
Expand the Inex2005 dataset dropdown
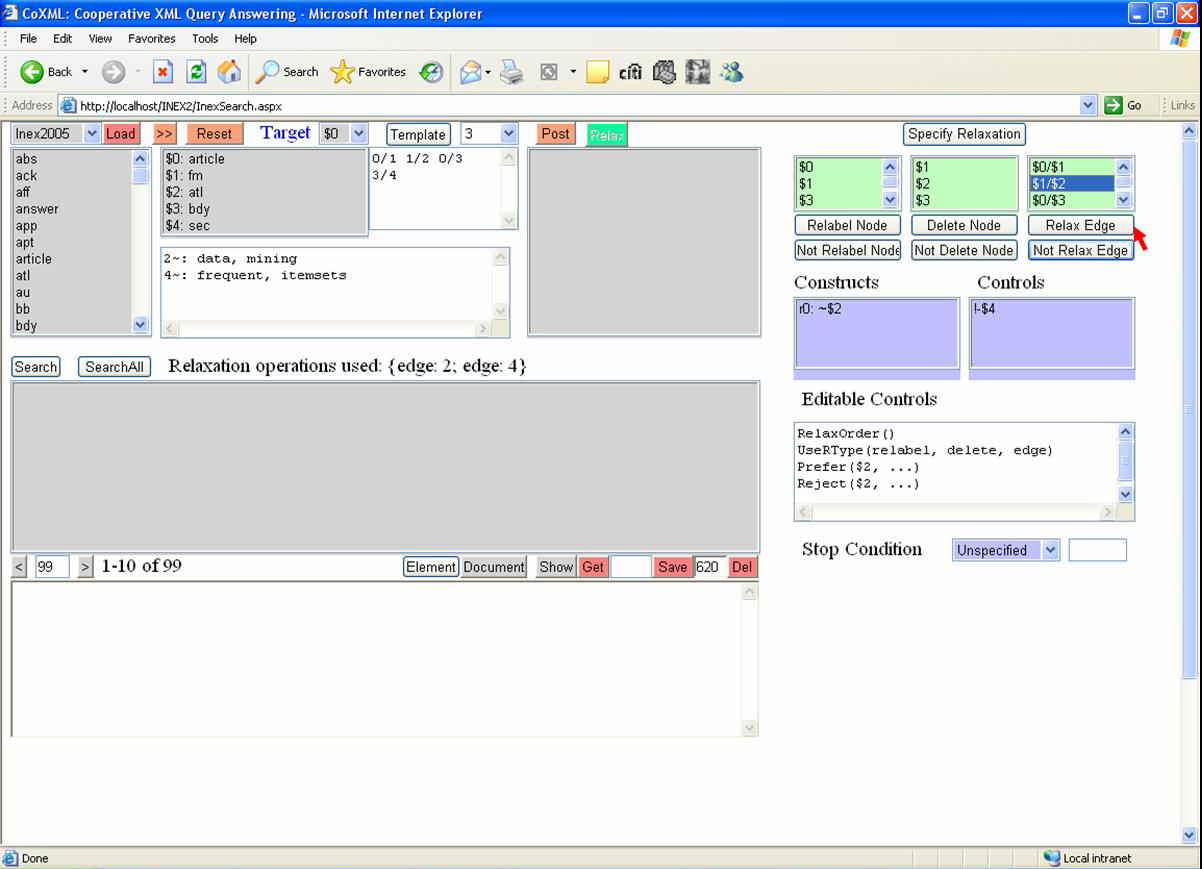click(x=92, y=133)
